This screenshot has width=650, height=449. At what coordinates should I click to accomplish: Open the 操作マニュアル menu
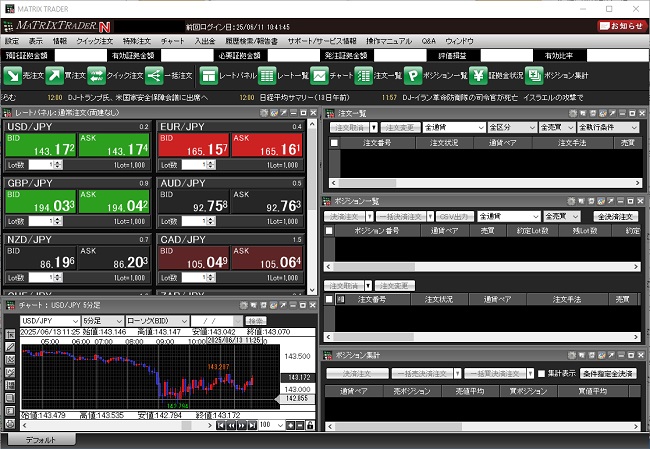pyautogui.click(x=389, y=41)
